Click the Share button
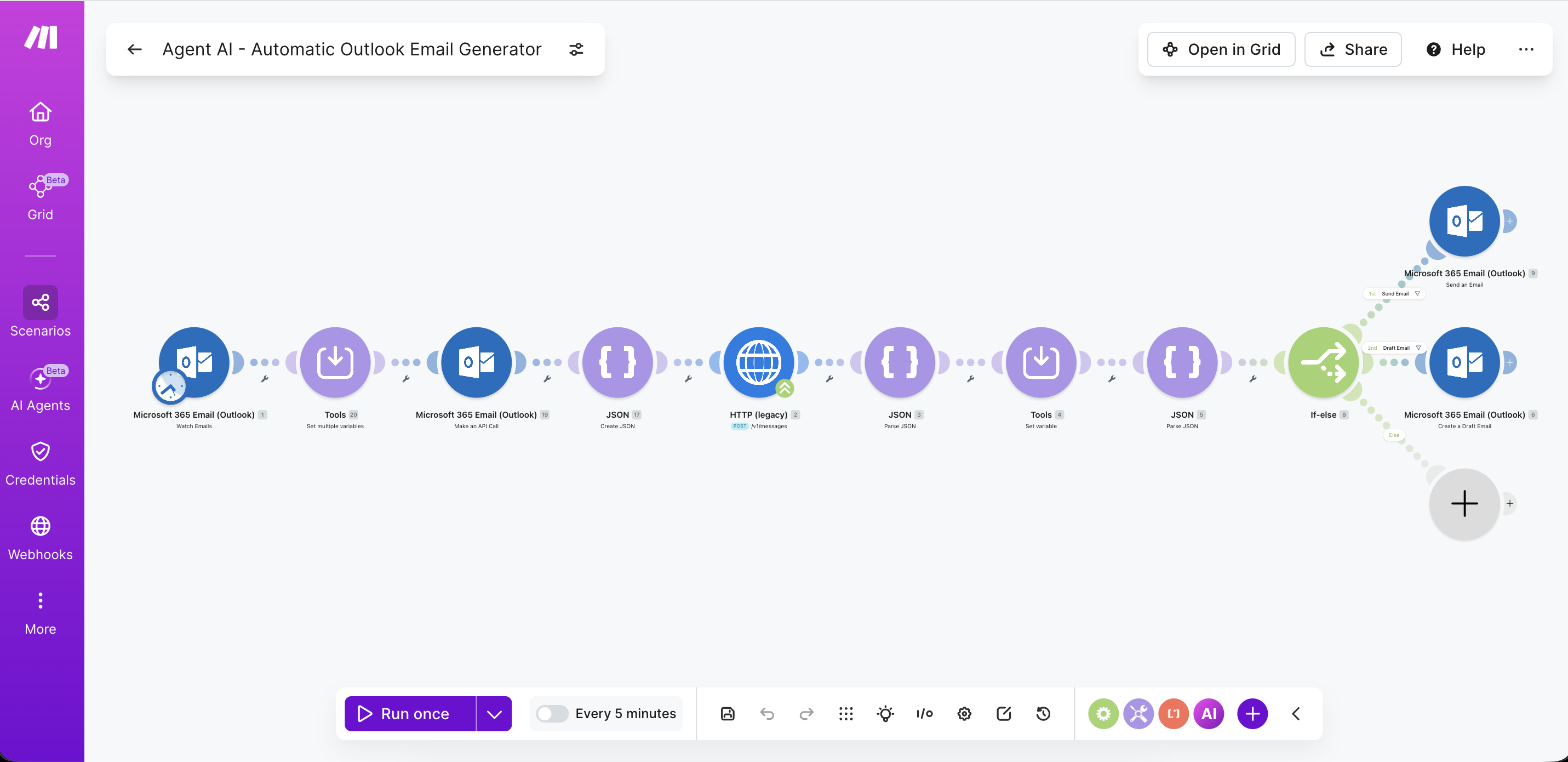1568x762 pixels. pyautogui.click(x=1353, y=49)
